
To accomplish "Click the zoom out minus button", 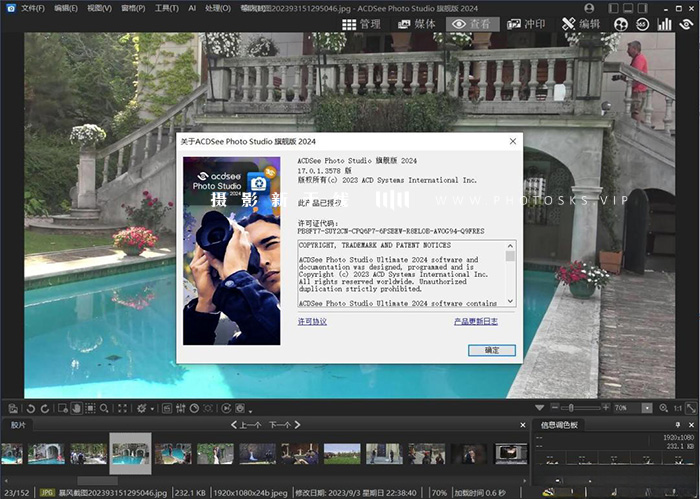I will [555, 407].
